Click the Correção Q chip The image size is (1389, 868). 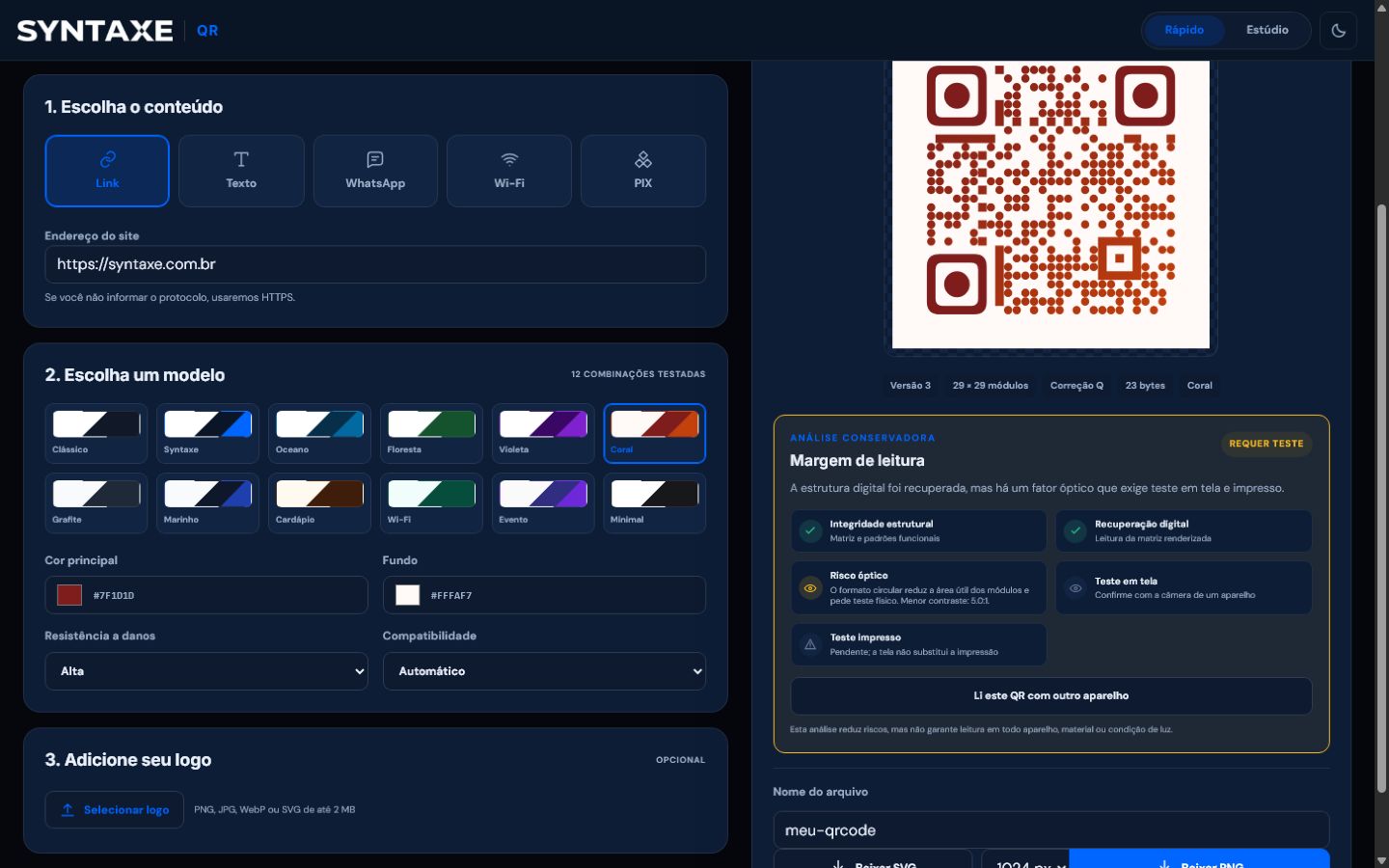tap(1076, 386)
